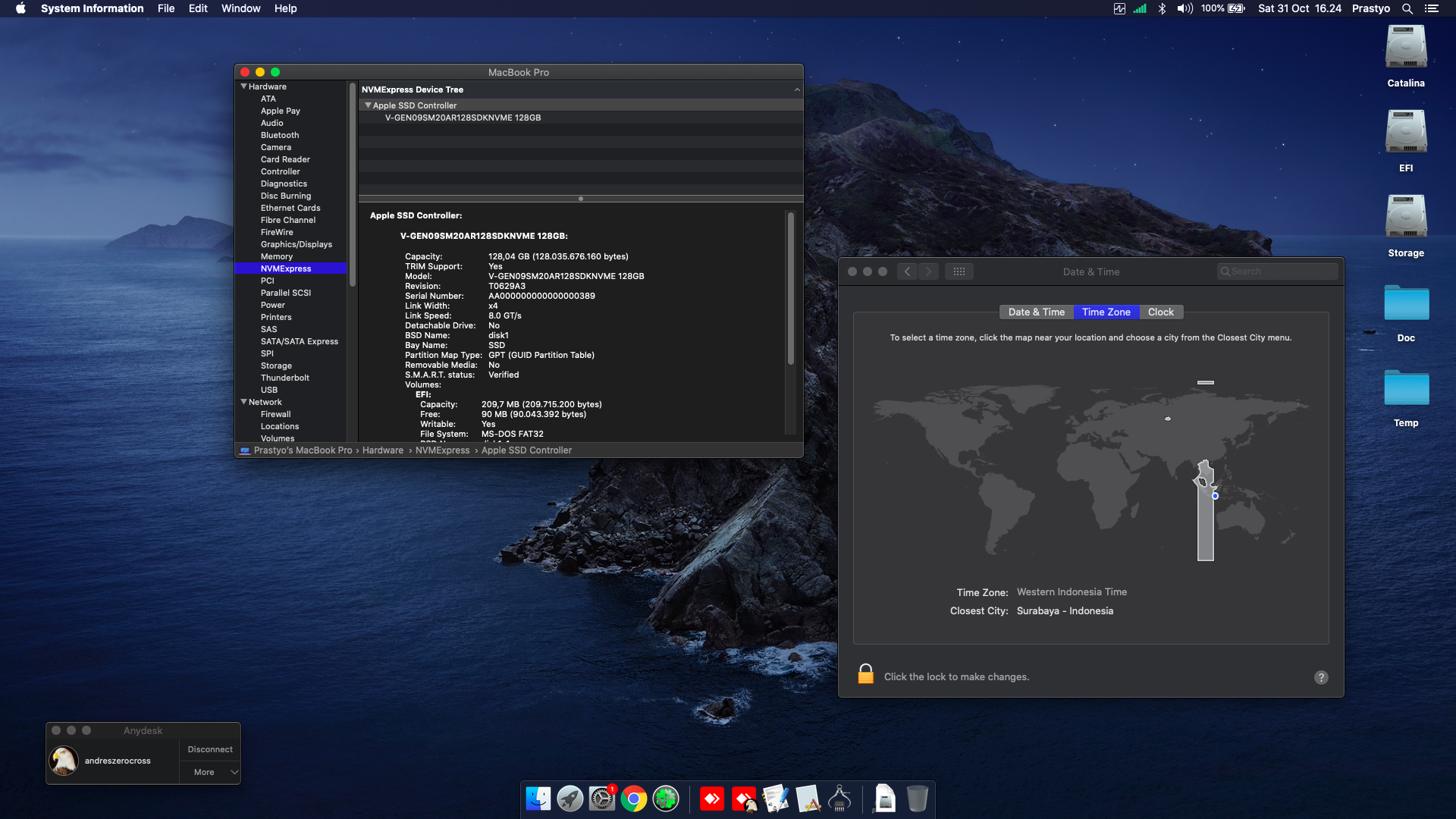Collapse the Hardware section in sidebar
The image size is (1456, 819).
click(x=244, y=86)
